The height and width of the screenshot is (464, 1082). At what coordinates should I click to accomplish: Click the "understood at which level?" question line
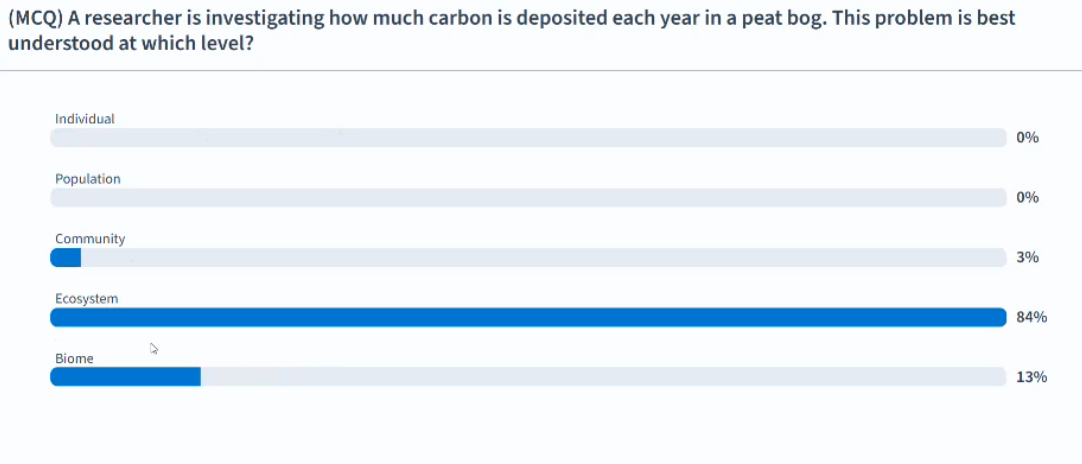click(130, 45)
